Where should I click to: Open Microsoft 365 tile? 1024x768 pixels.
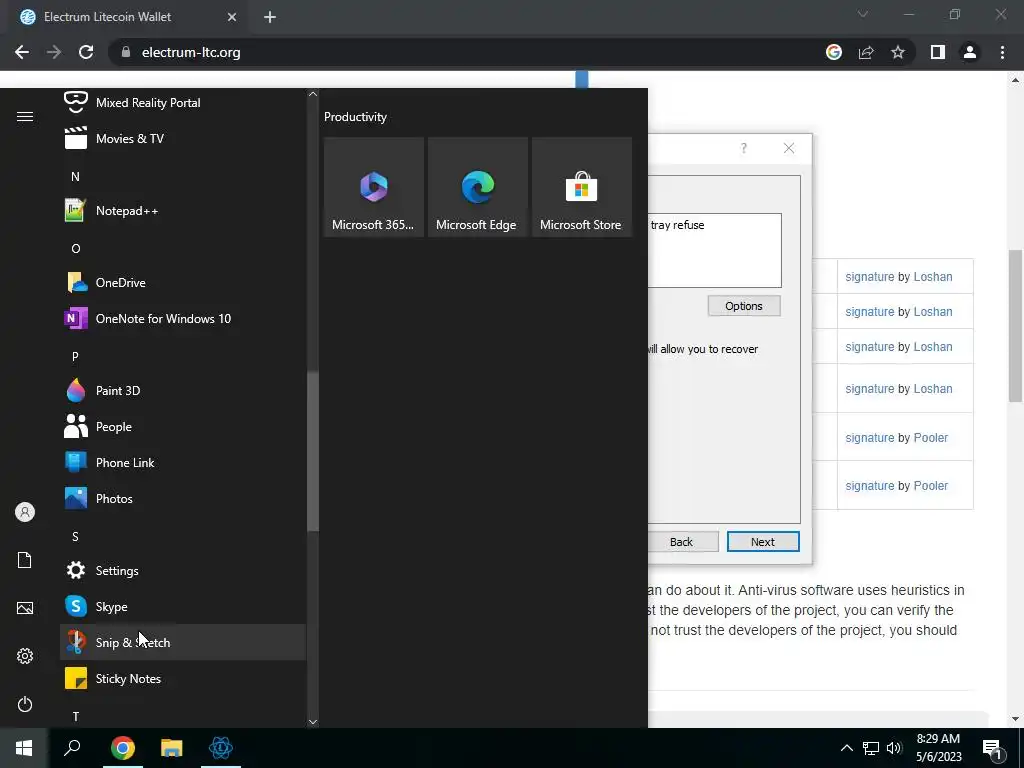[374, 187]
